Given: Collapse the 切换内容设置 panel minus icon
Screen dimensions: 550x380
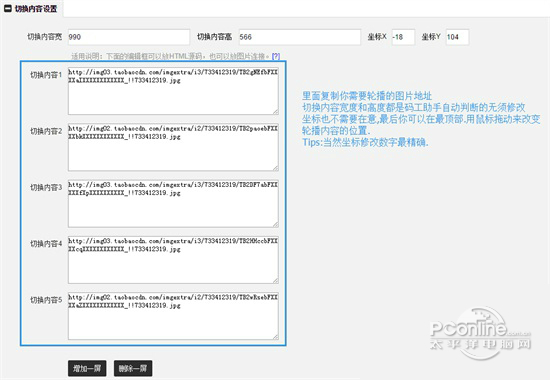Looking at the screenshot, I should point(7,9).
